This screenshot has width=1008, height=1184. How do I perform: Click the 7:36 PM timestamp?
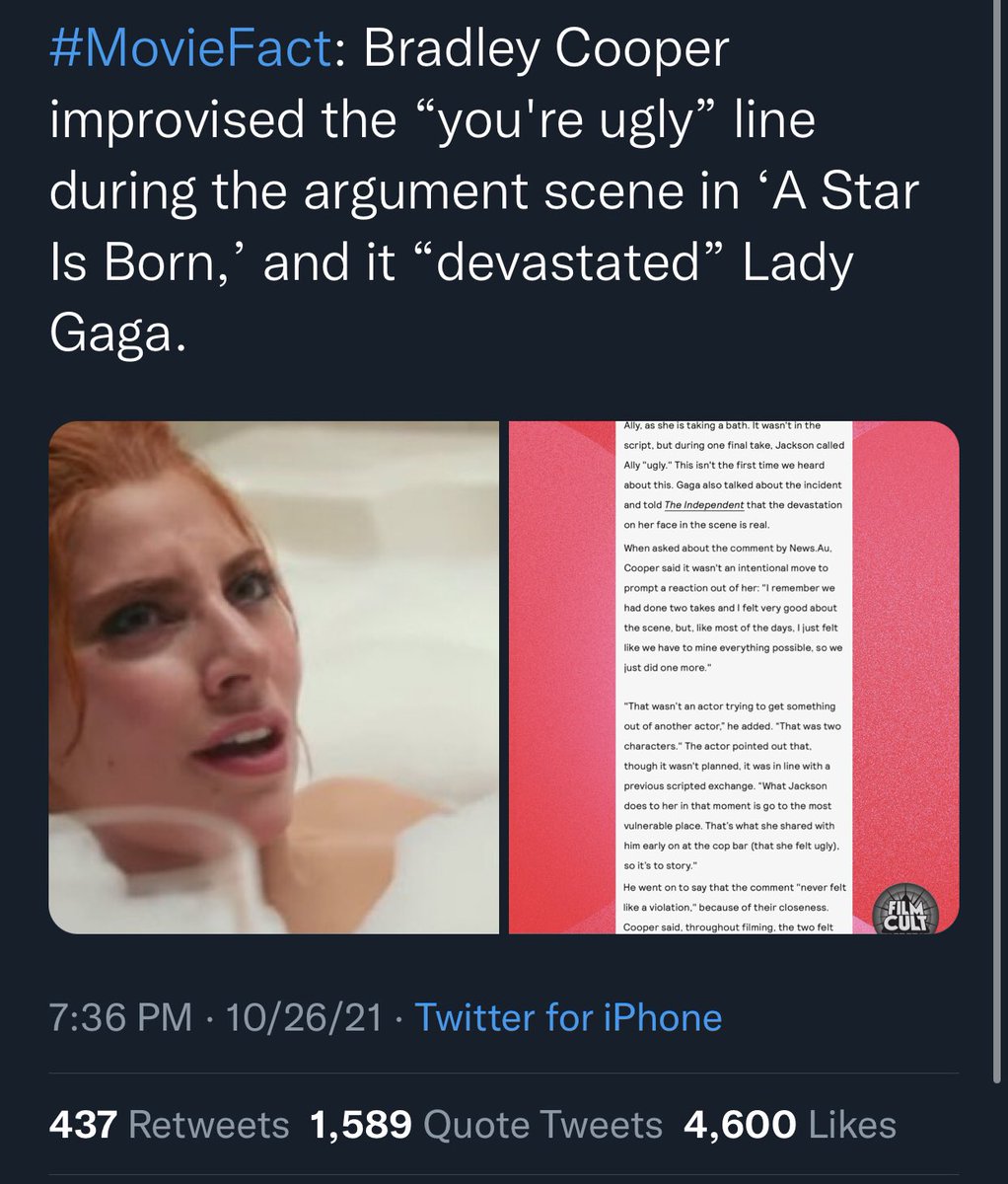point(119,1016)
